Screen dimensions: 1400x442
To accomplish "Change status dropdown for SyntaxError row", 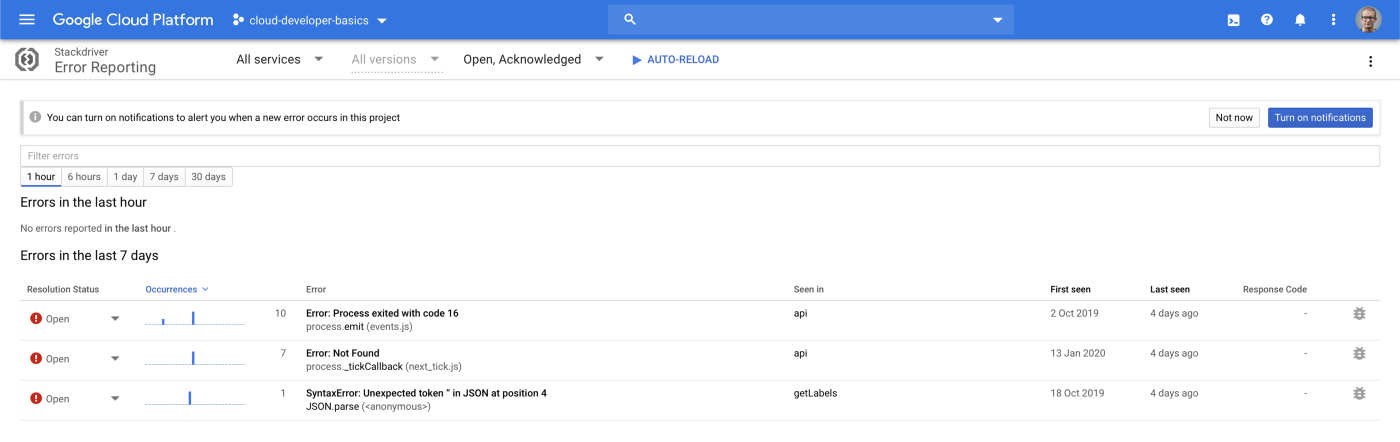I will click(115, 398).
